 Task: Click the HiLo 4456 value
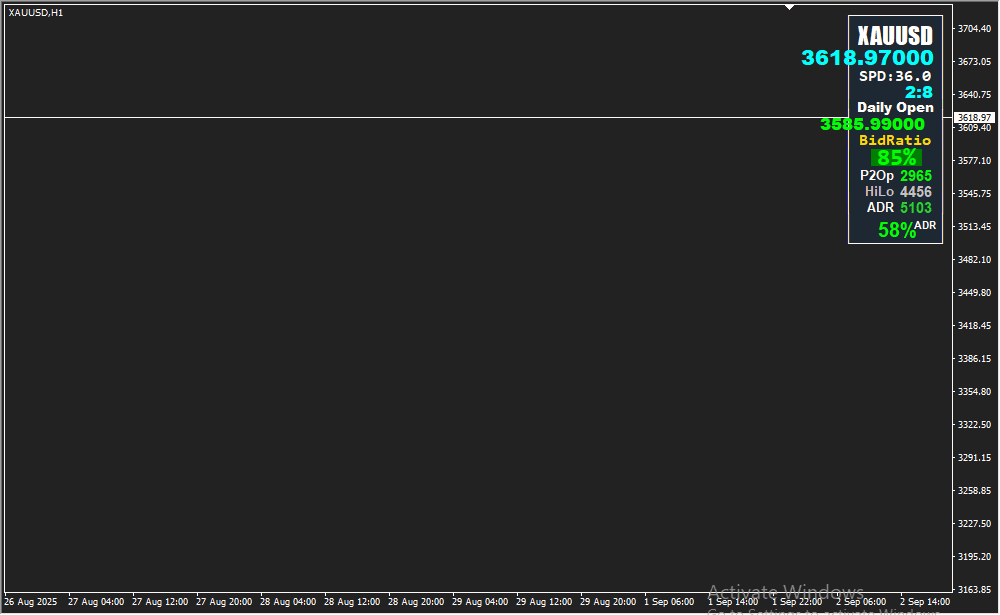tap(915, 192)
